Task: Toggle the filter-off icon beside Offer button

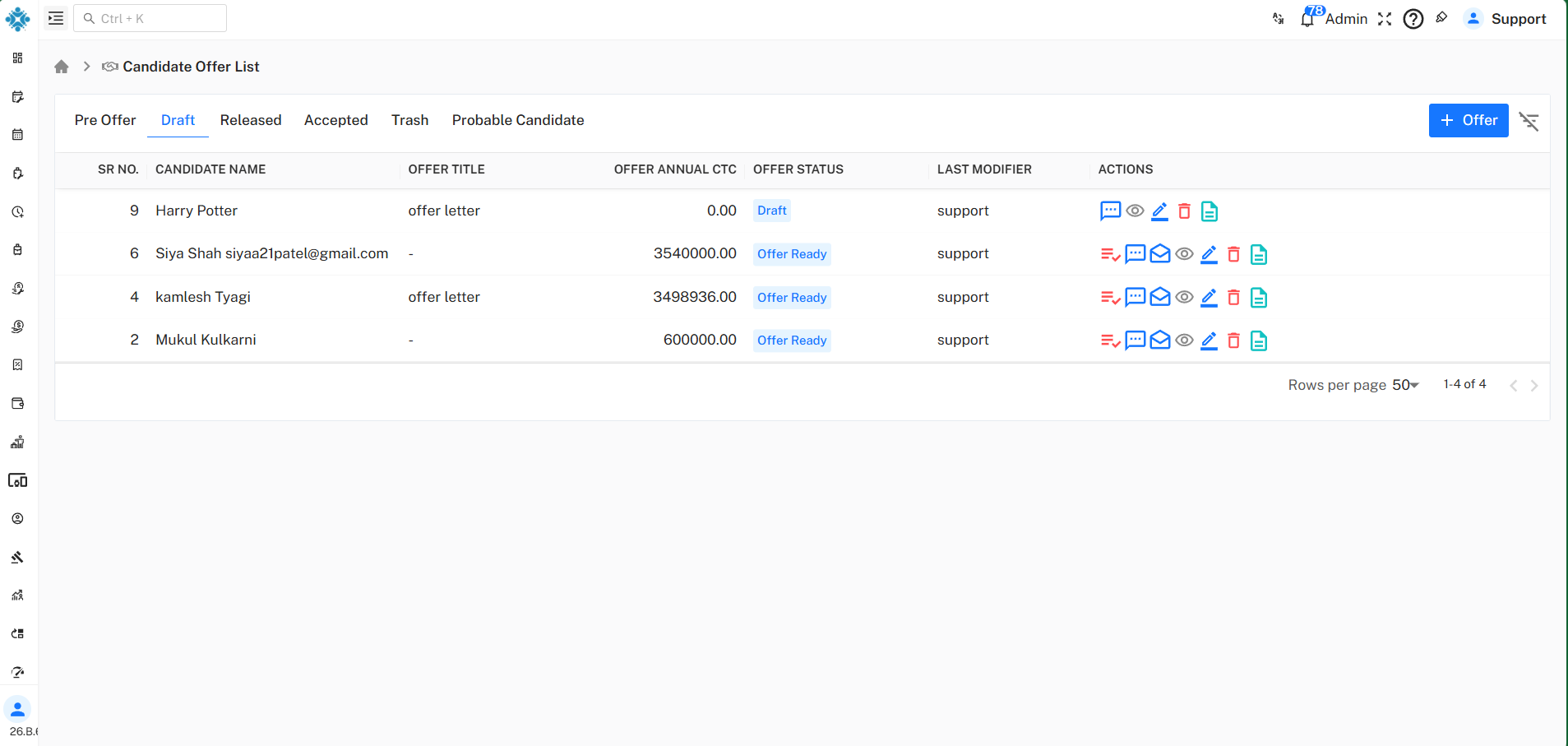Action: [1529, 121]
